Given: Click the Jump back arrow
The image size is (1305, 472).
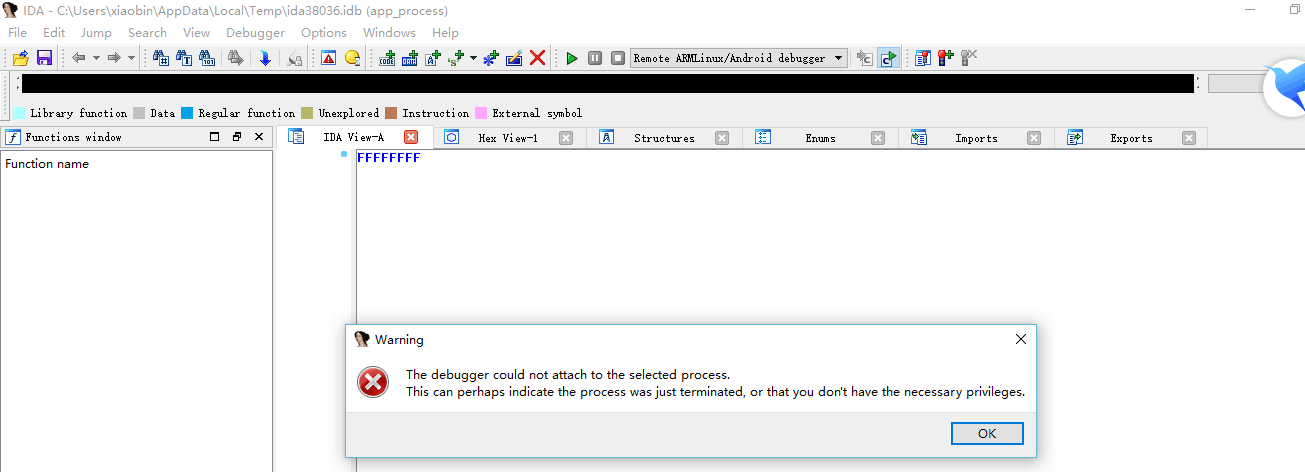Looking at the screenshot, I should (x=79, y=58).
